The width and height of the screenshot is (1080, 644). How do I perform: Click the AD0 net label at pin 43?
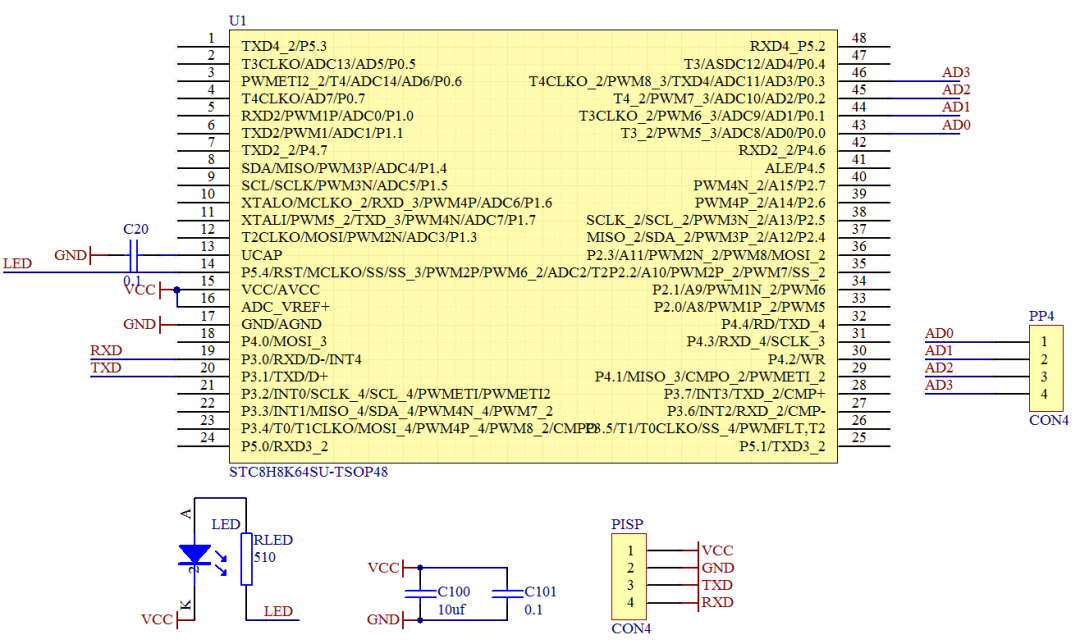(956, 125)
